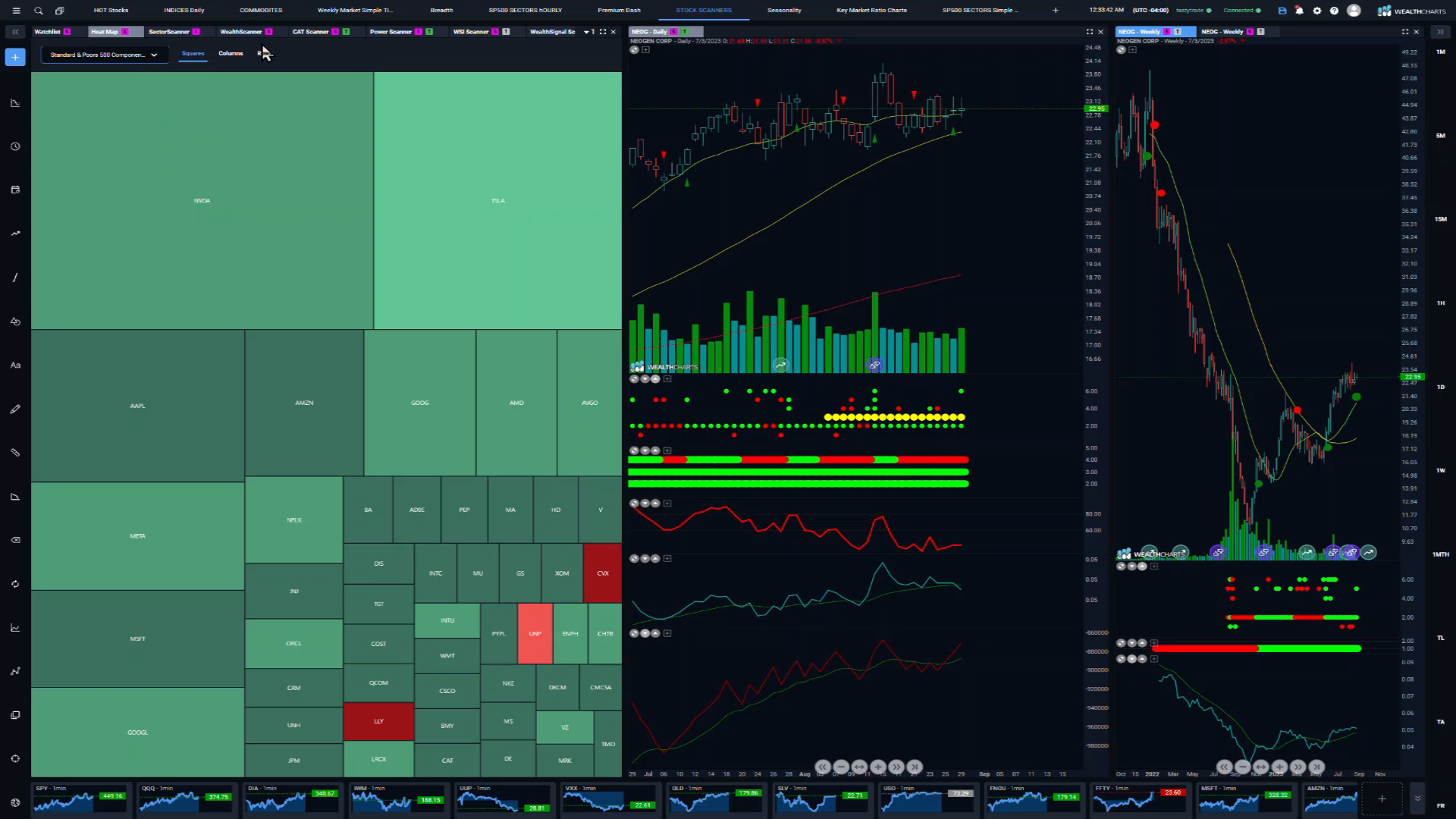Image resolution: width=1456 pixels, height=819 pixels.
Task: Click the TSLA heat map tile
Action: [497, 201]
